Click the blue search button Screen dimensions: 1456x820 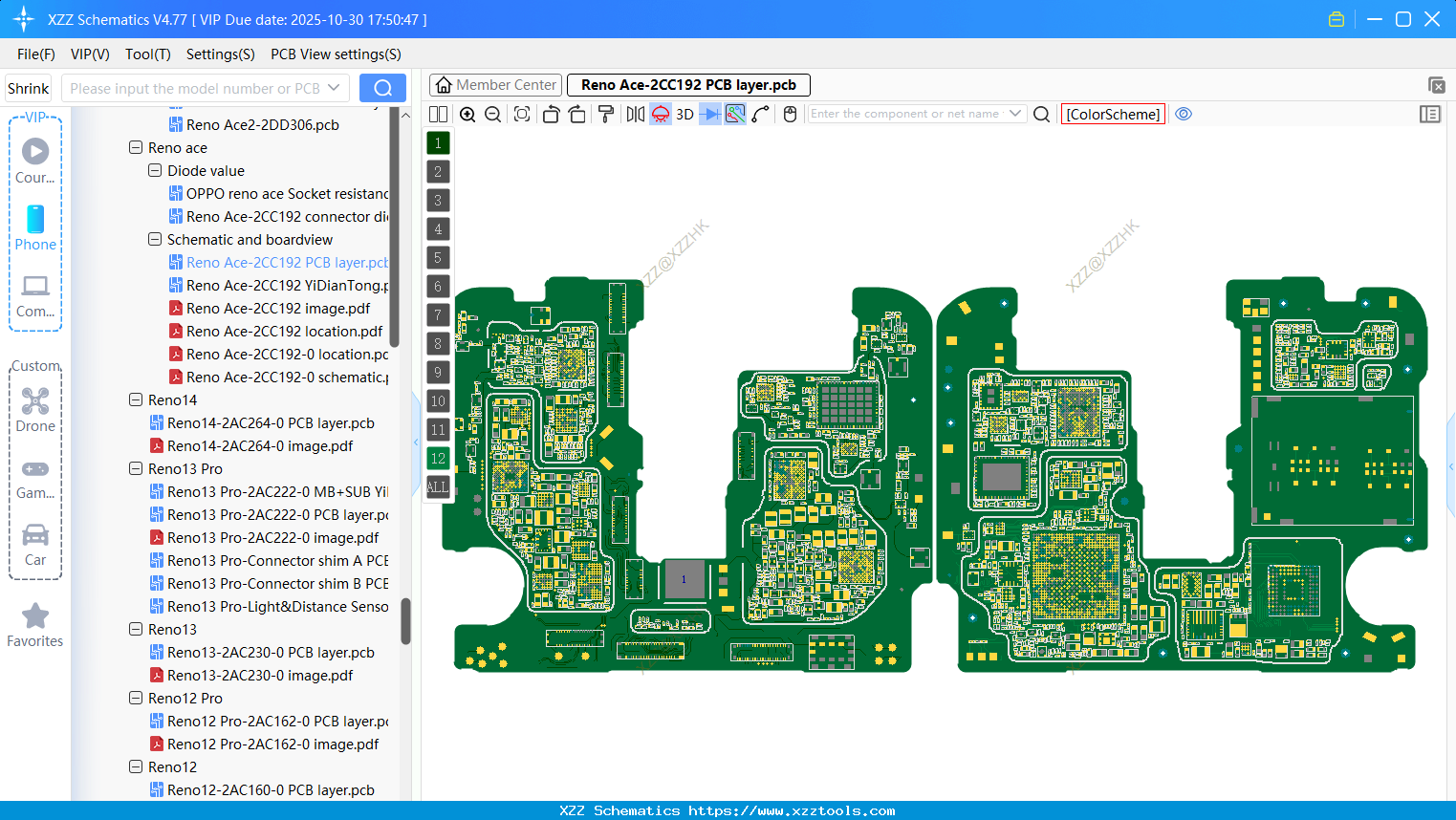tap(382, 88)
